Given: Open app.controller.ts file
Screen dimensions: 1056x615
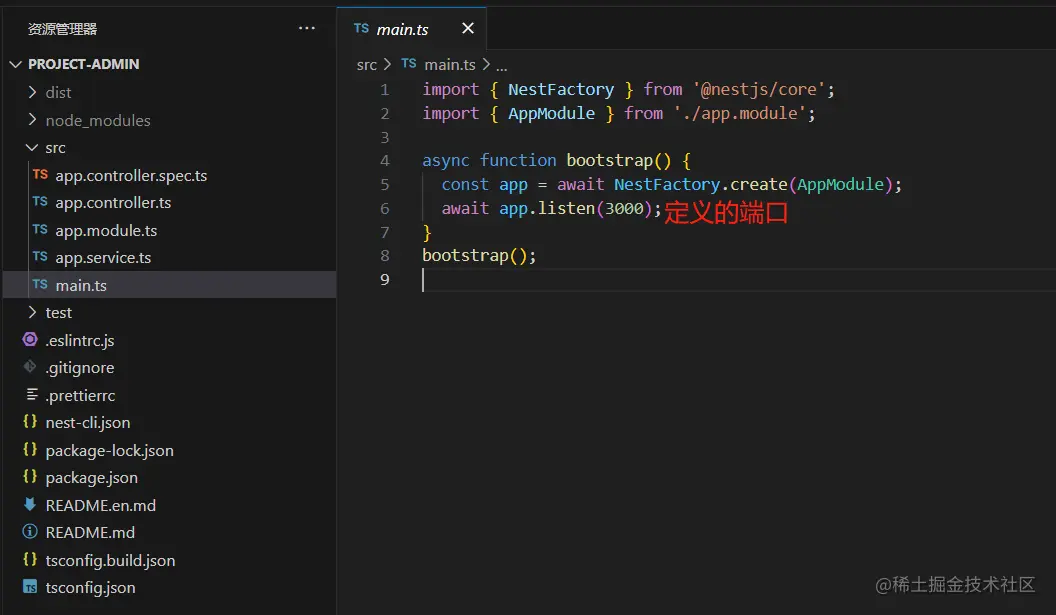Looking at the screenshot, I should coord(170,203).
